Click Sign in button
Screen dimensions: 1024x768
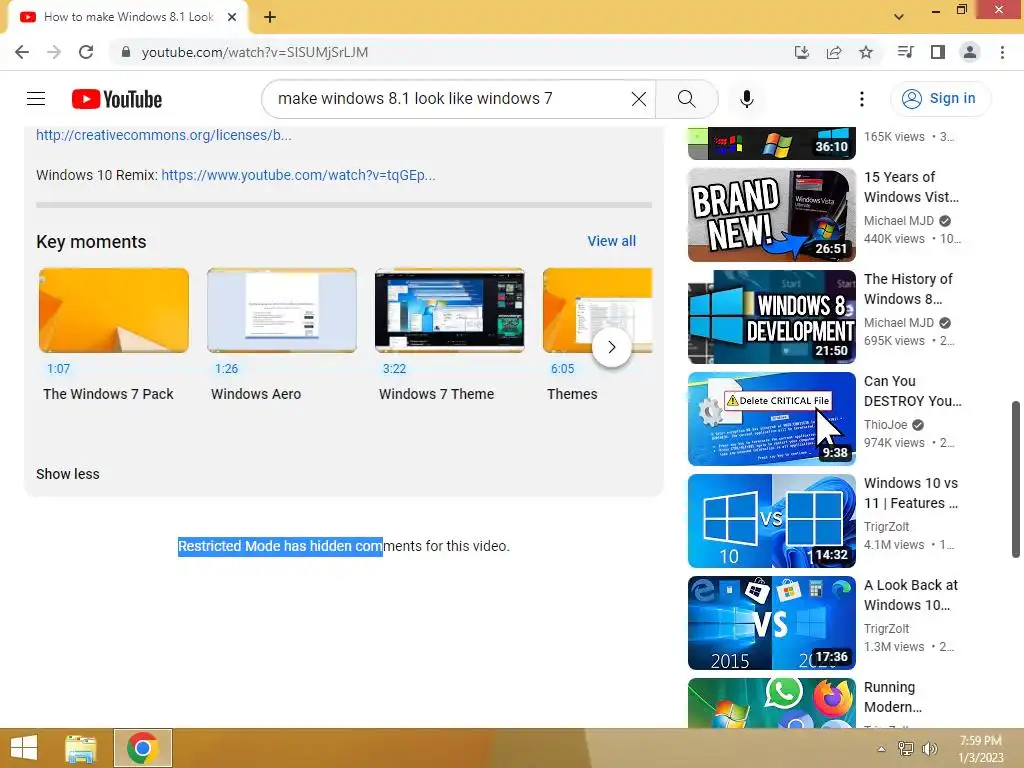point(940,99)
